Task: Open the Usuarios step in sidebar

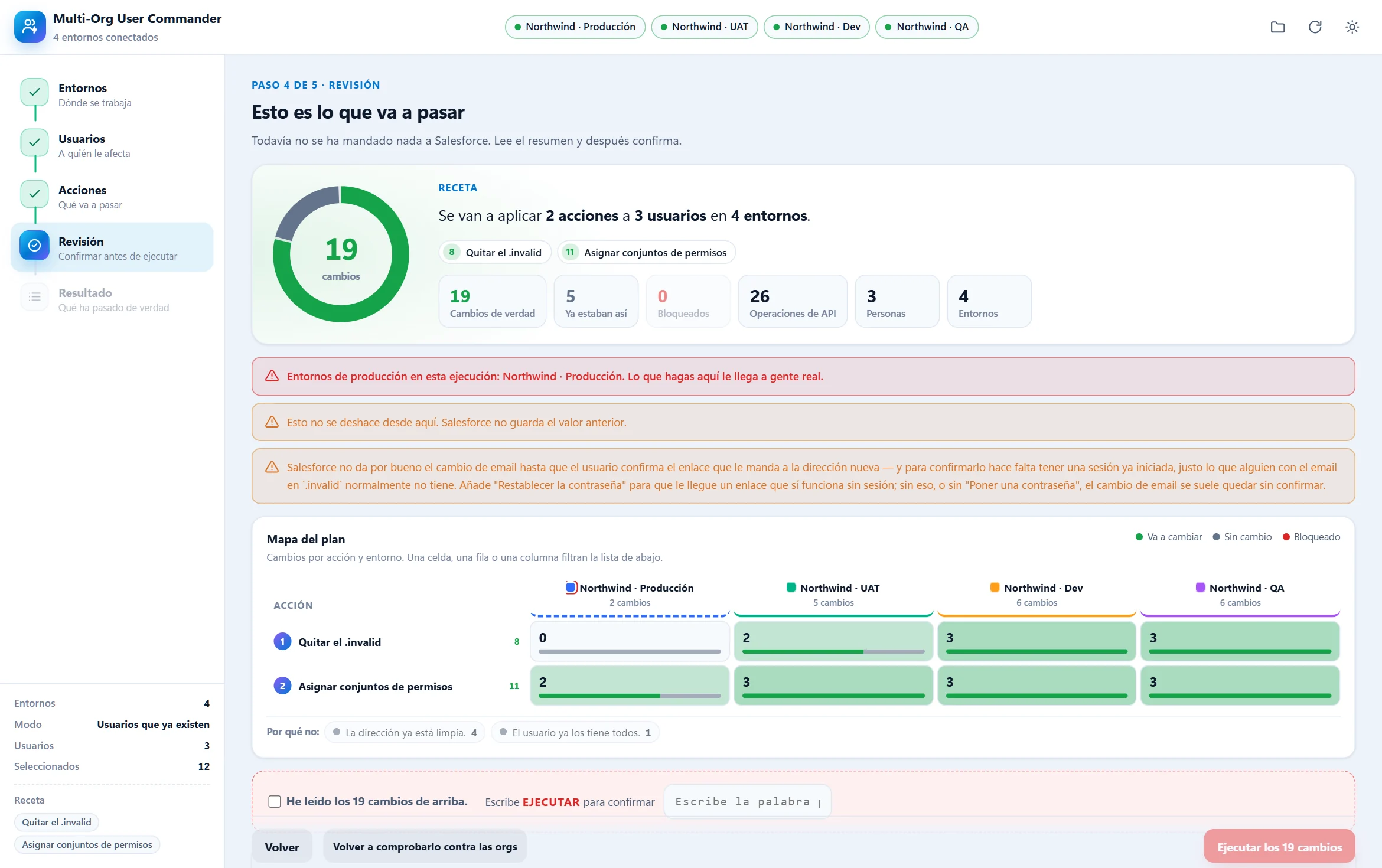Action: point(112,146)
